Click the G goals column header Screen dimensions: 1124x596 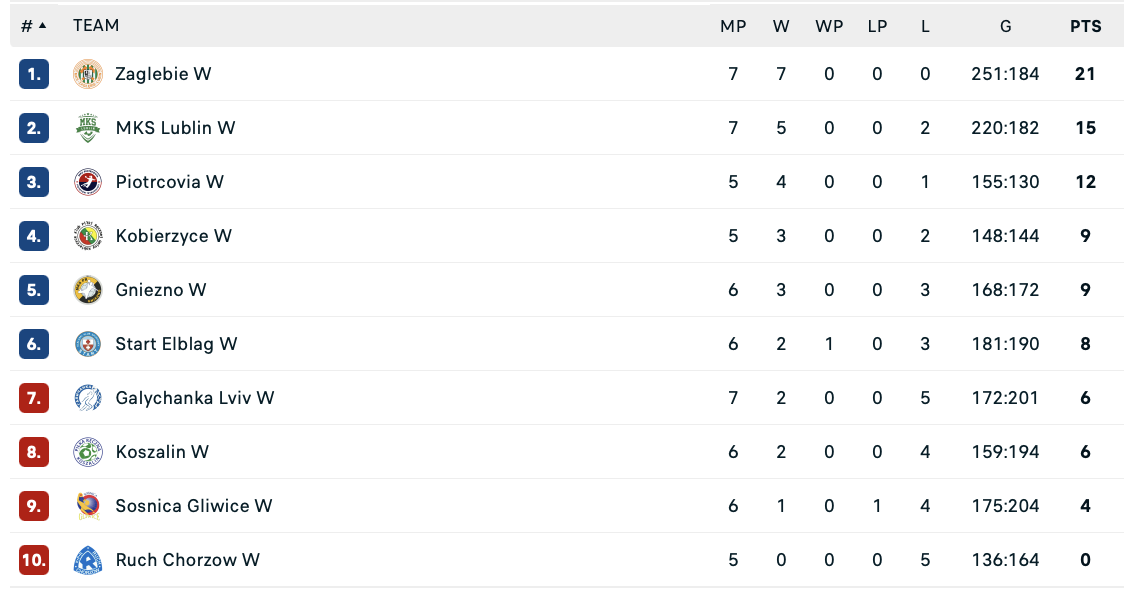(1005, 26)
